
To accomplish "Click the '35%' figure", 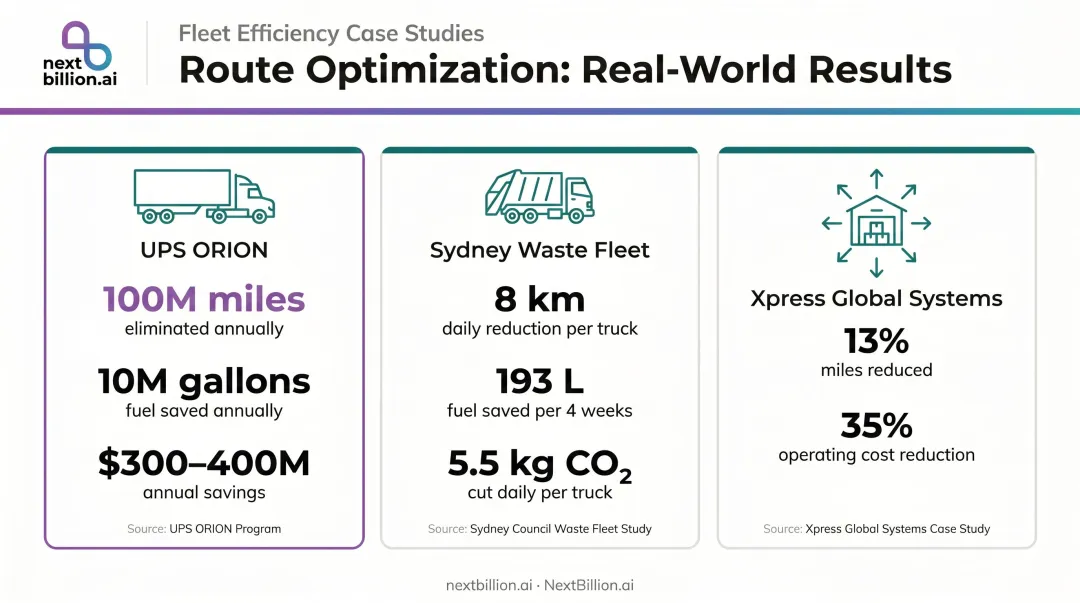I will coord(876,425).
